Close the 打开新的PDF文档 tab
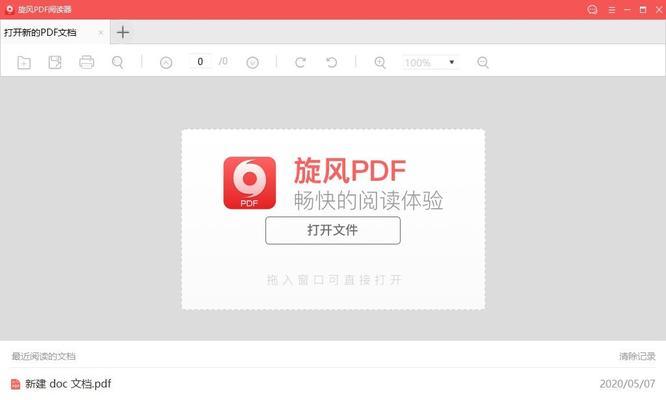 coord(101,33)
